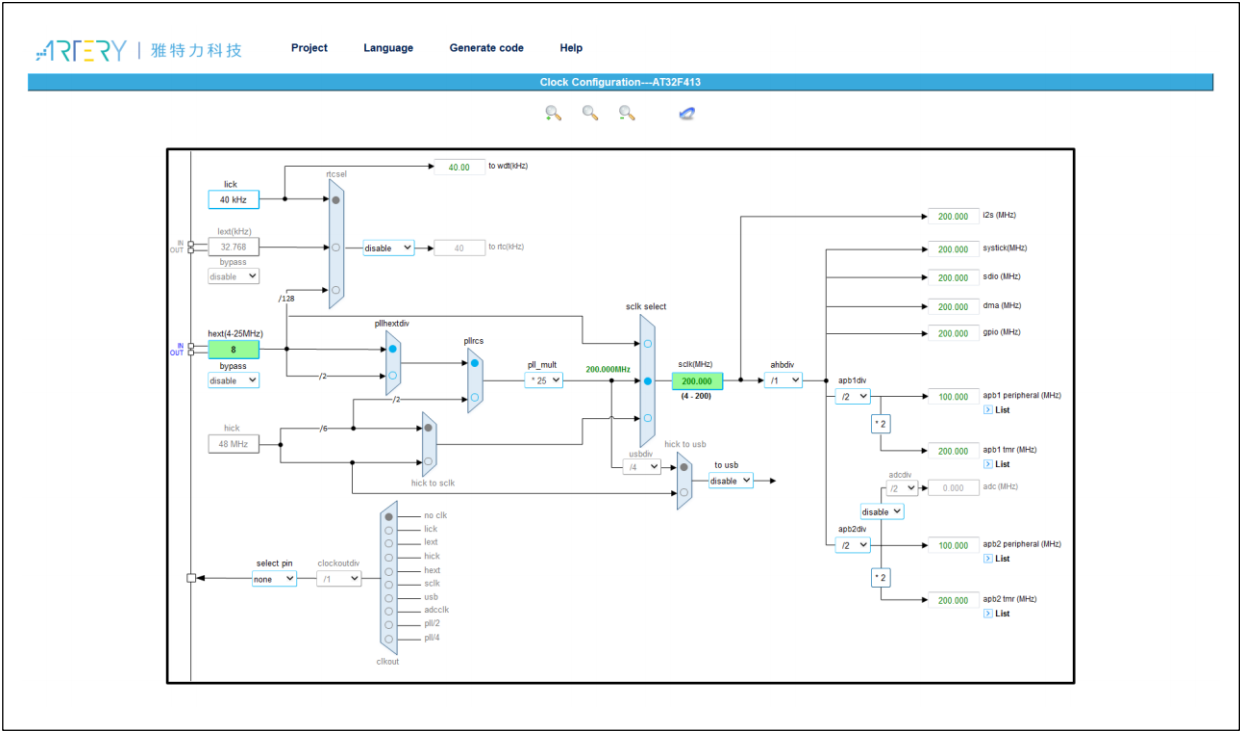This screenshot has height=733, width=1243.
Task: Click the lext 32.768 kHz field
Action: coord(234,246)
